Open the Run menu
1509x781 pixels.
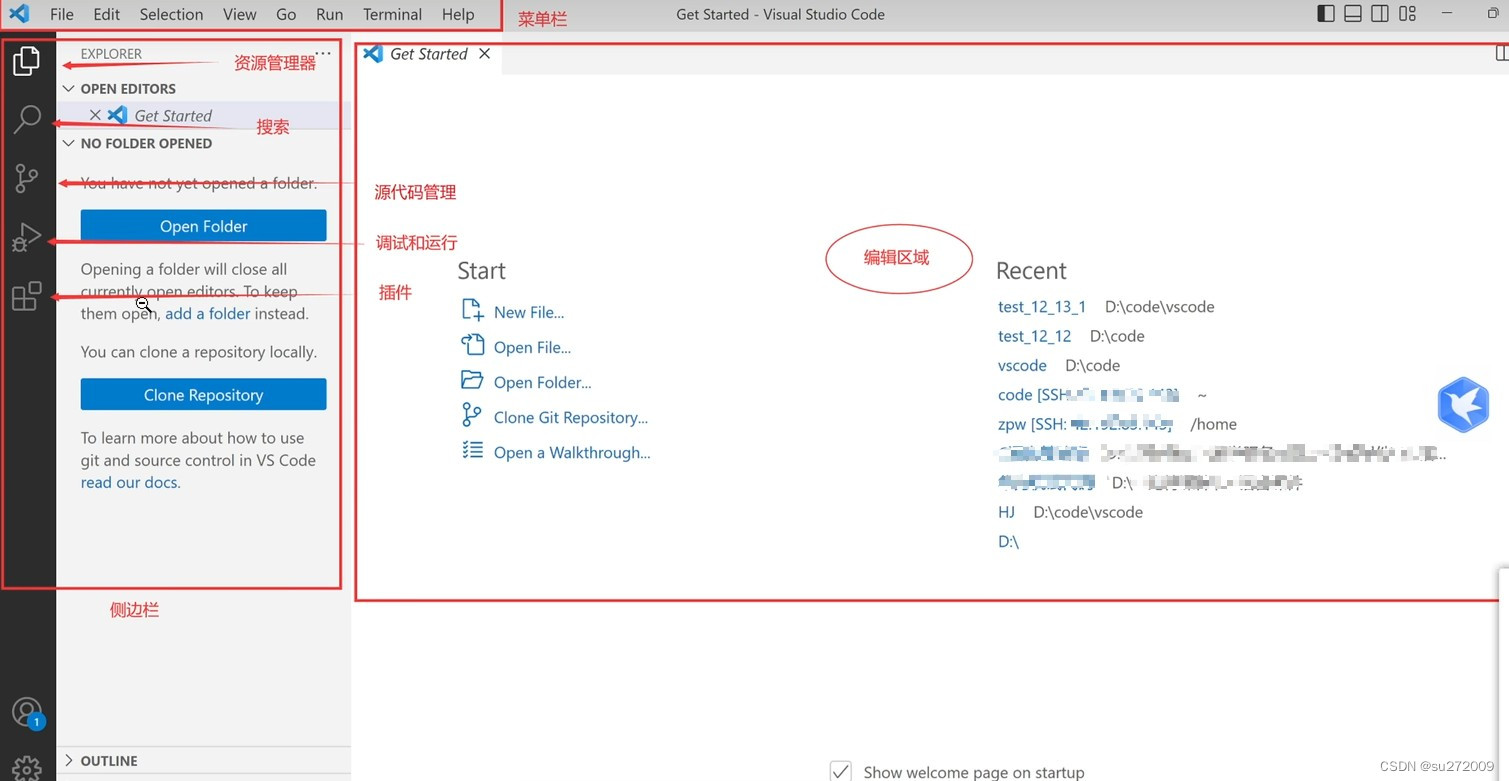329,14
